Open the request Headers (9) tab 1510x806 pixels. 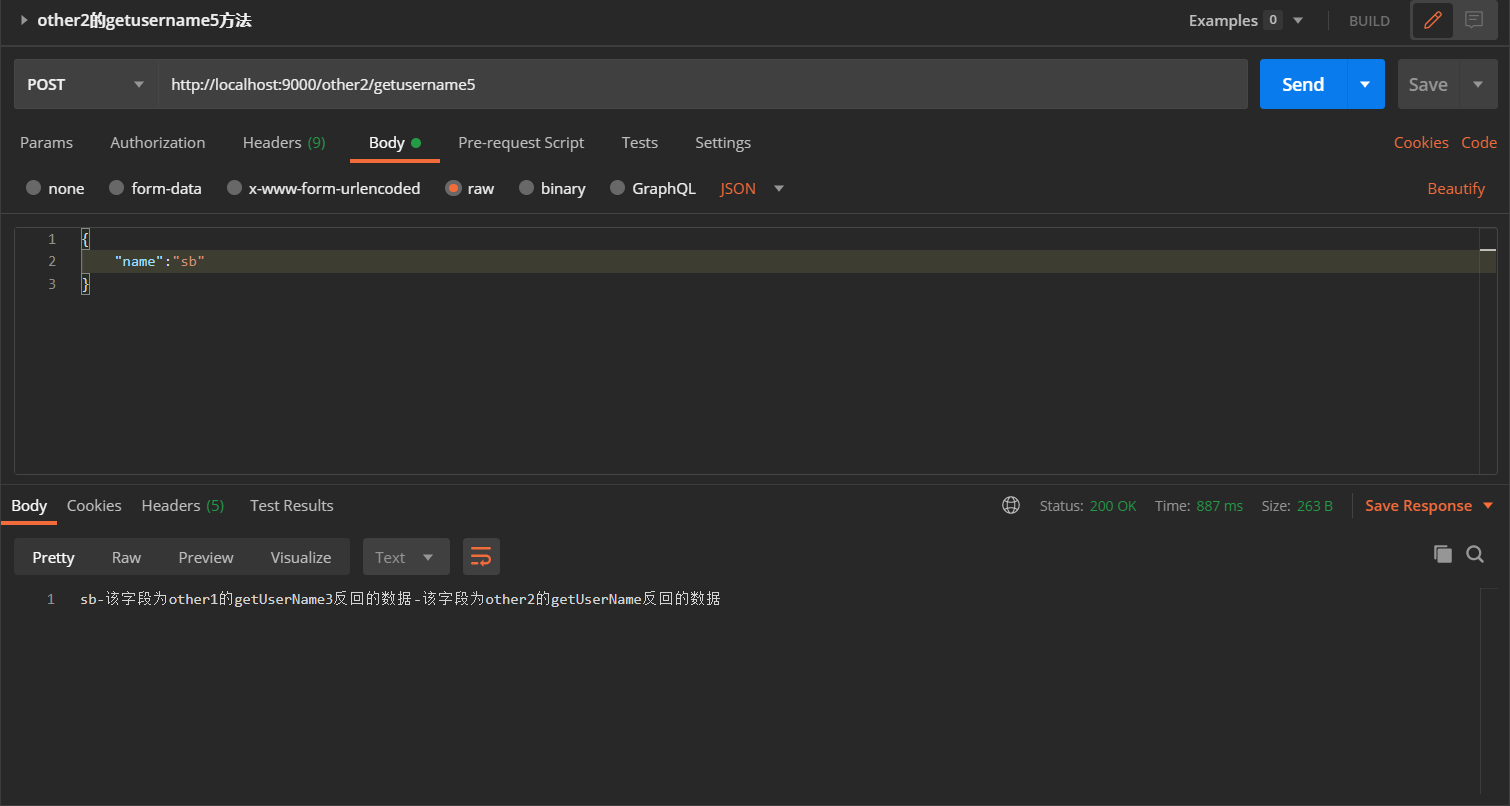coord(284,142)
